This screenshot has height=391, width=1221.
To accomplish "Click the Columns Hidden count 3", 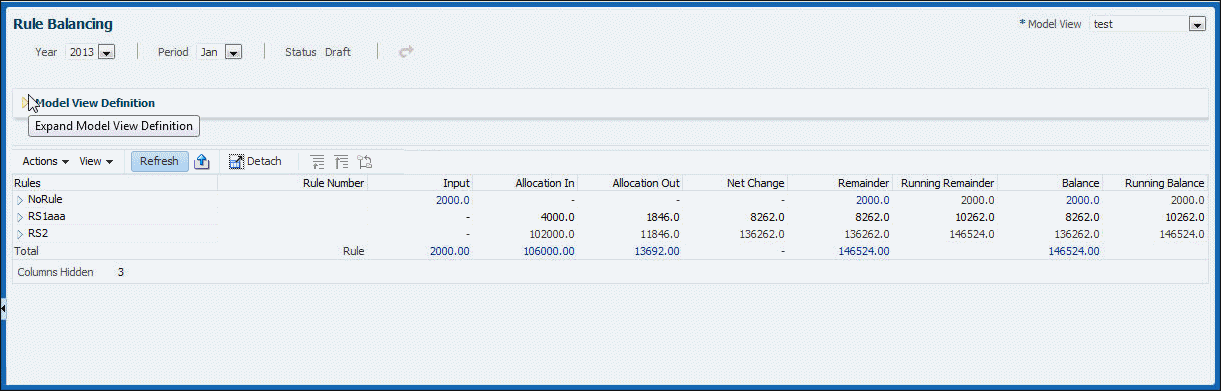I will point(121,272).
